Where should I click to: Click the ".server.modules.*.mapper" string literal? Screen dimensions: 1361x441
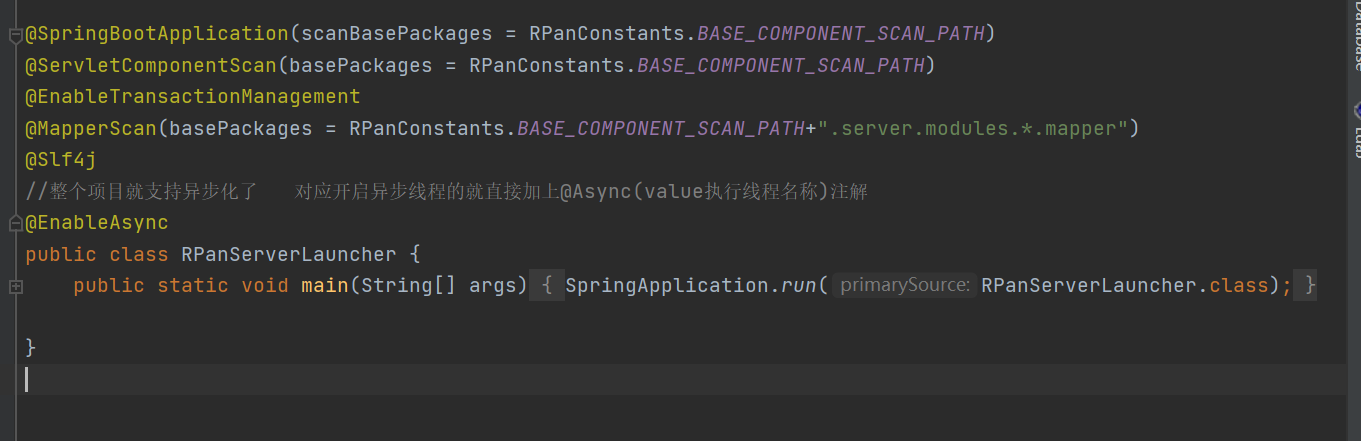pos(973,129)
